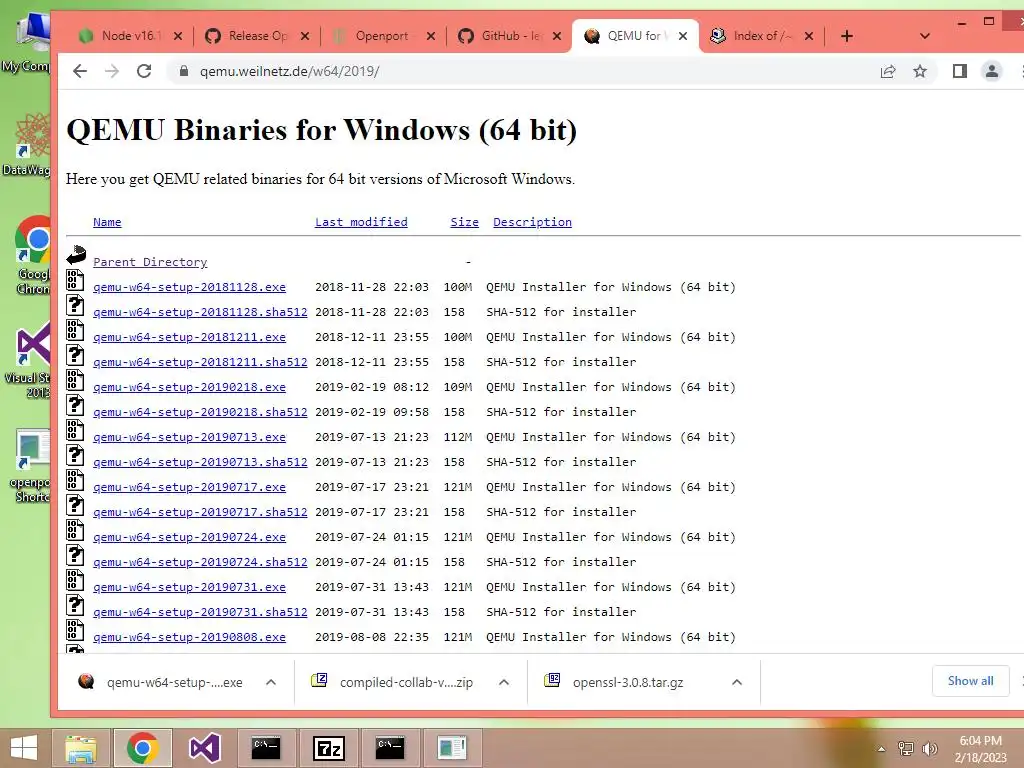Screen dimensions: 1024x768
Task: Open qemu-w64-setup-20190218.sha512
Action: (x=200, y=412)
